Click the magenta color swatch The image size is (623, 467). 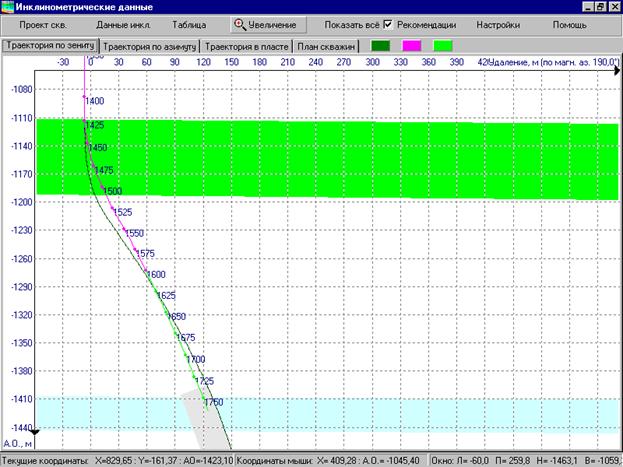click(412, 46)
